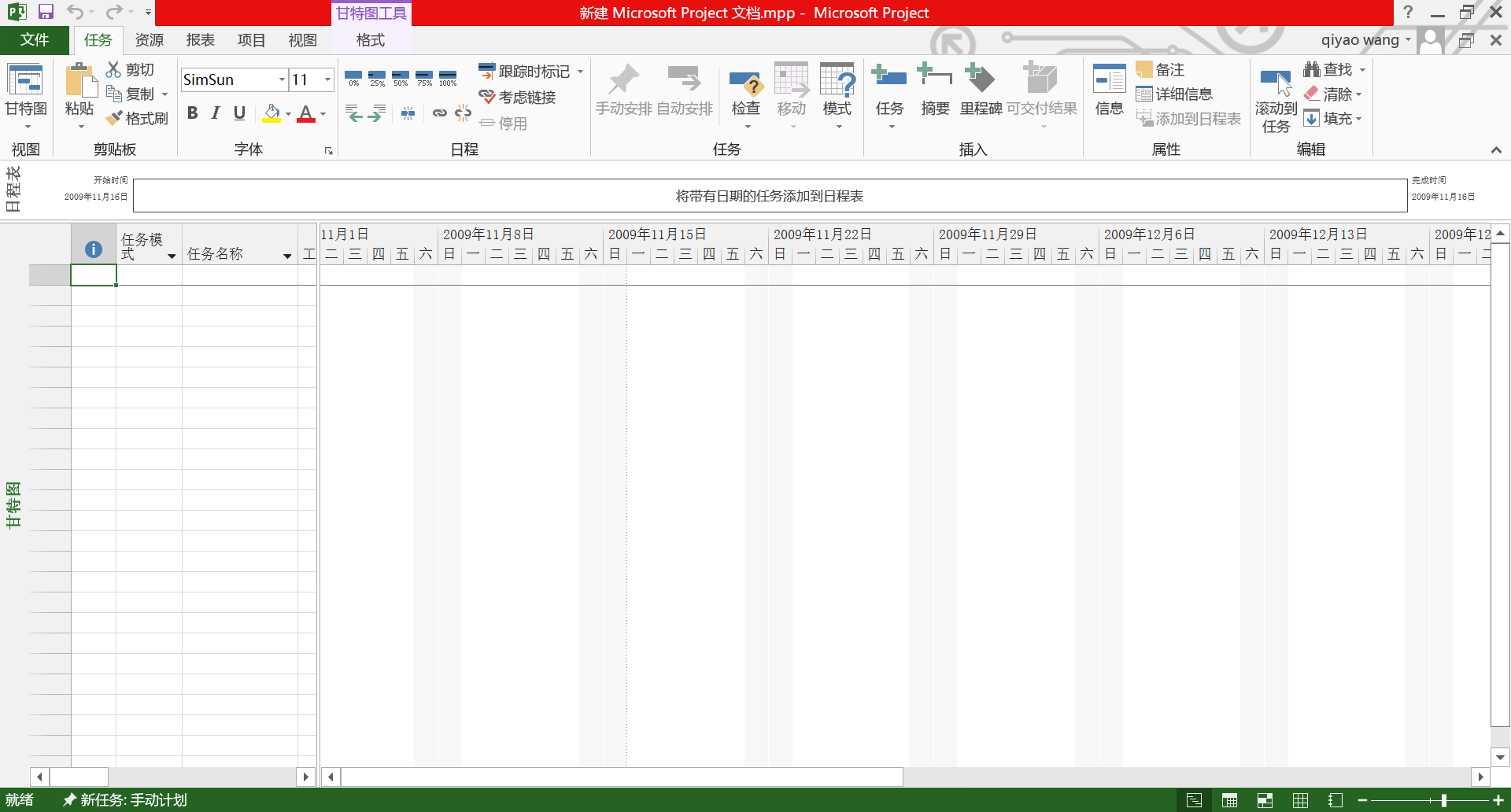1511x812 pixels.
Task: Select the Format Painter (格式刷)
Action: coord(138,118)
